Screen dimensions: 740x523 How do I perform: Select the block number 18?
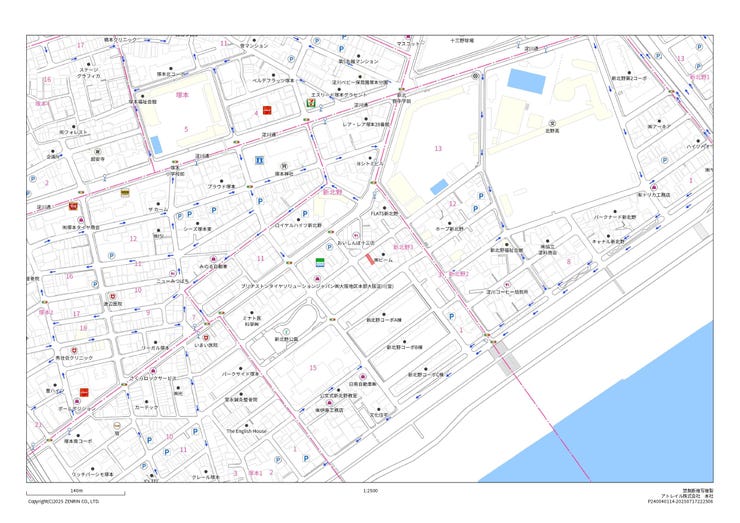tap(84, 328)
